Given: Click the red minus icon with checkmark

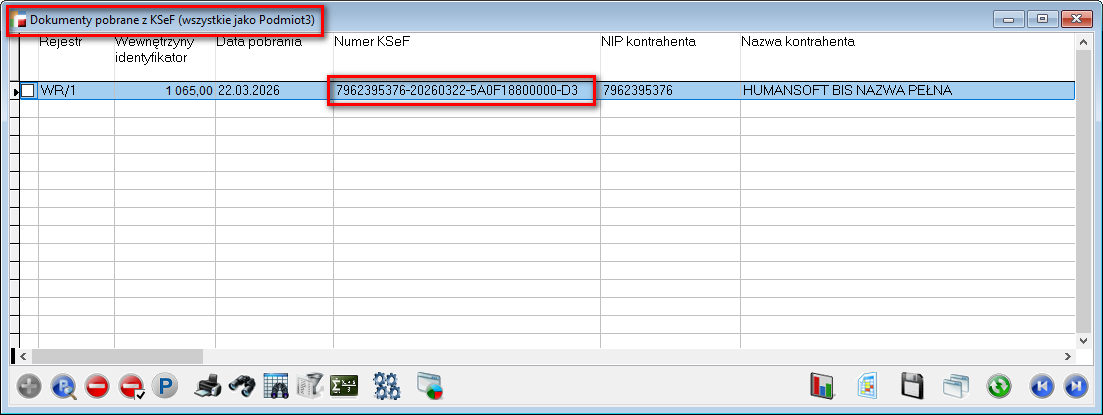Looking at the screenshot, I should pyautogui.click(x=131, y=386).
